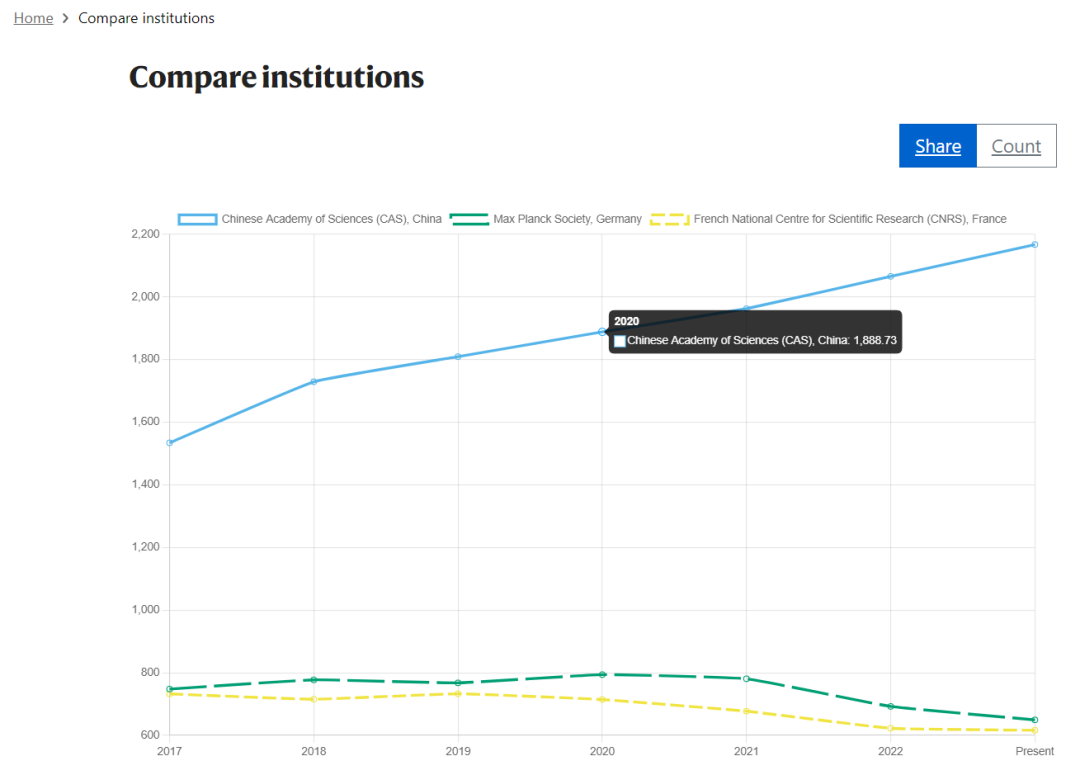The width and height of the screenshot is (1080, 775).
Task: Select CNRS 2021 yellow data point
Action: pyautogui.click(x=746, y=711)
